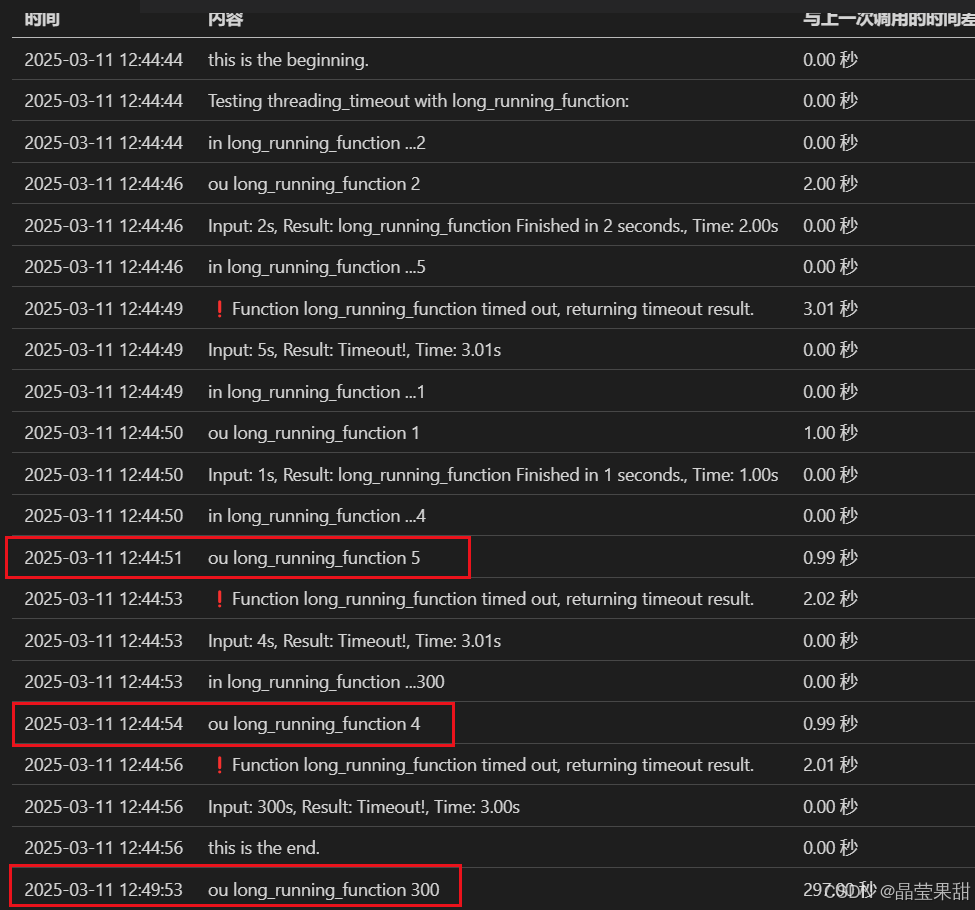Click the red exclamation mark in the 12:44:53 row
The width and height of the screenshot is (975, 910).
[219, 599]
